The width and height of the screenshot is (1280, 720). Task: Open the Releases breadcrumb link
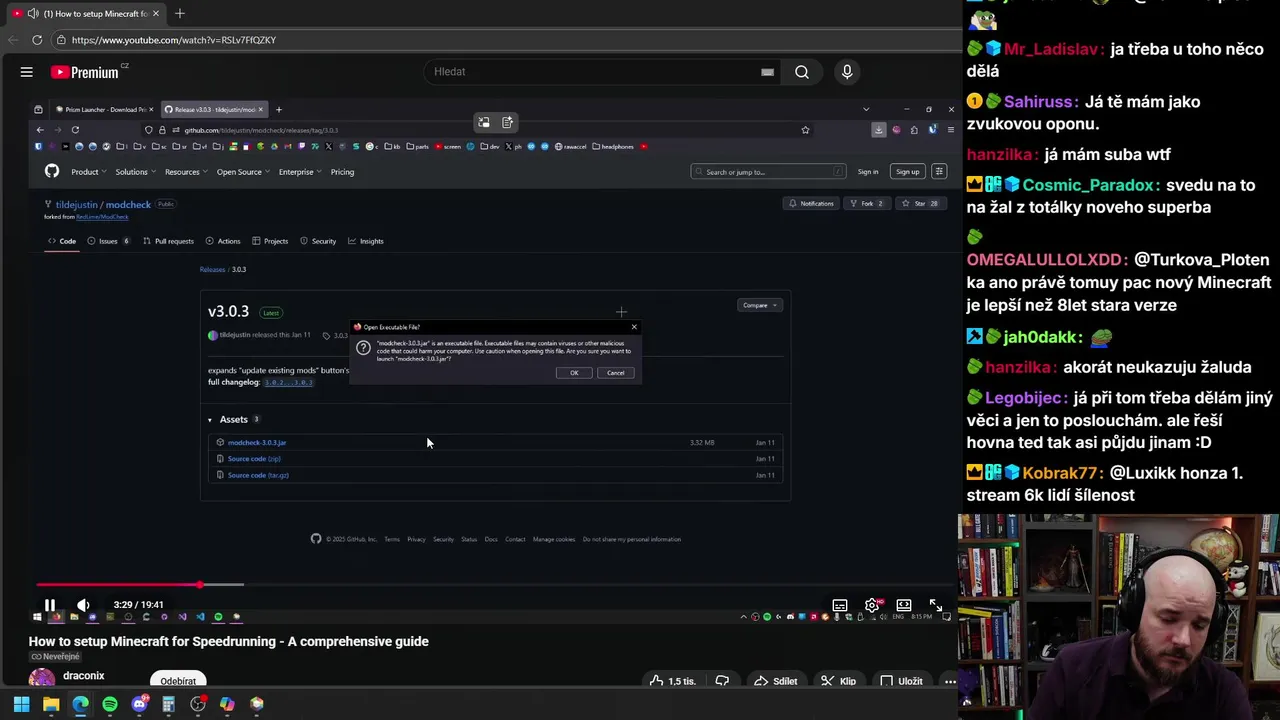212,270
